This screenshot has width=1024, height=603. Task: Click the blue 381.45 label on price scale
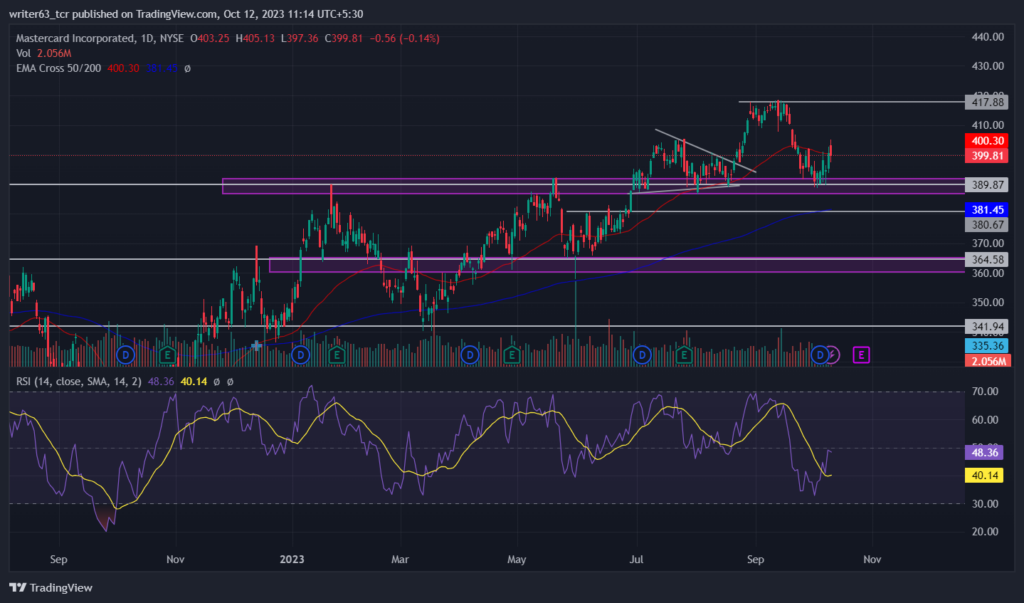tap(987, 210)
